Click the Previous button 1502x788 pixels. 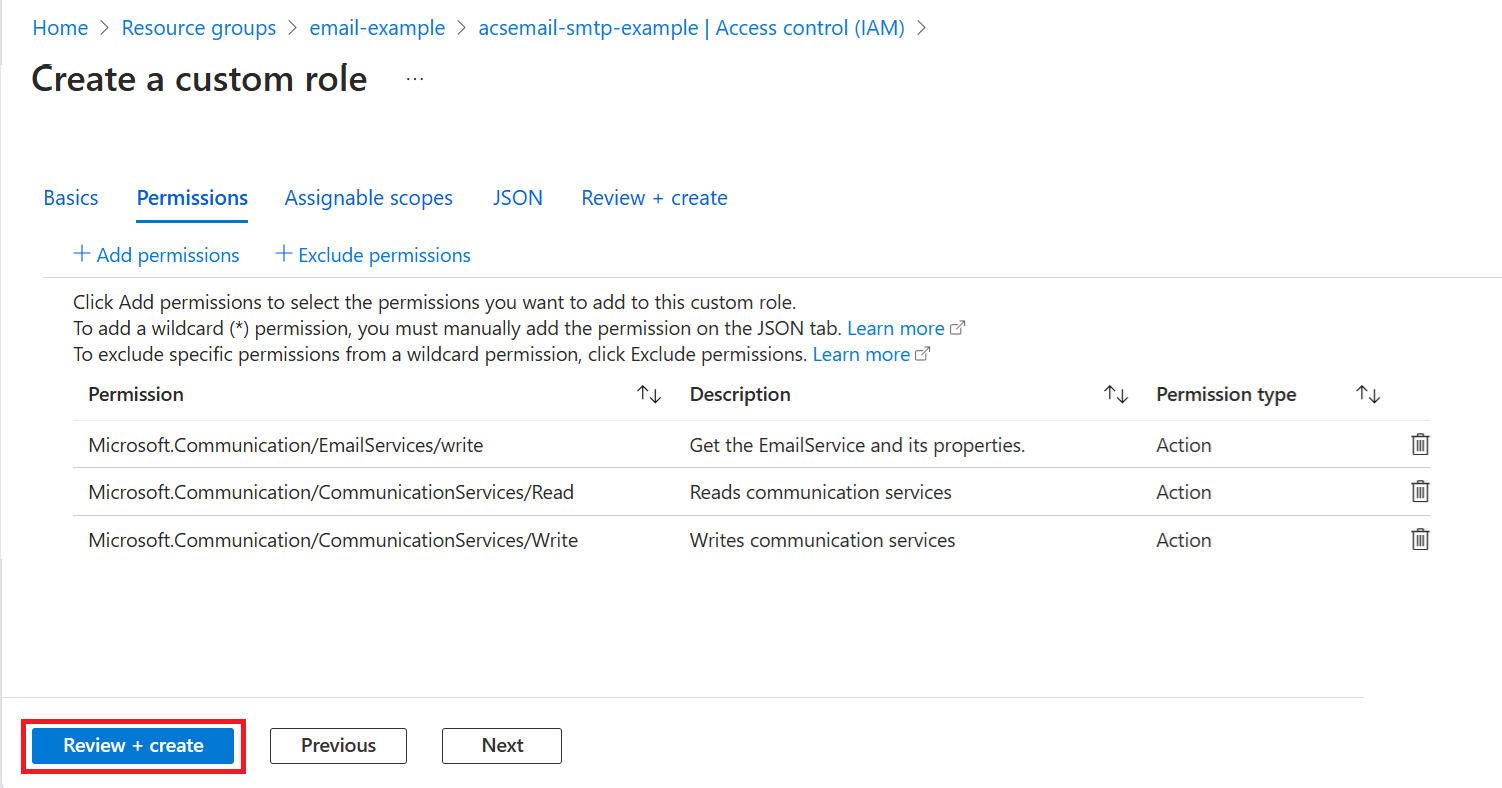(x=338, y=745)
